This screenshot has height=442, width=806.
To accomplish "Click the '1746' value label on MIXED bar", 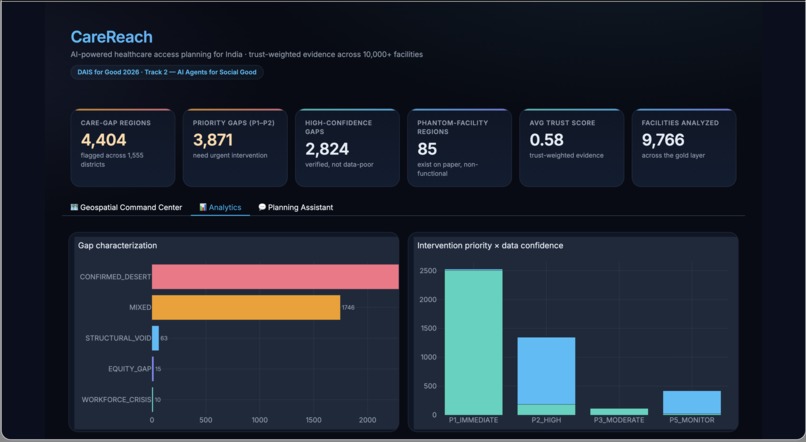I will tap(348, 307).
